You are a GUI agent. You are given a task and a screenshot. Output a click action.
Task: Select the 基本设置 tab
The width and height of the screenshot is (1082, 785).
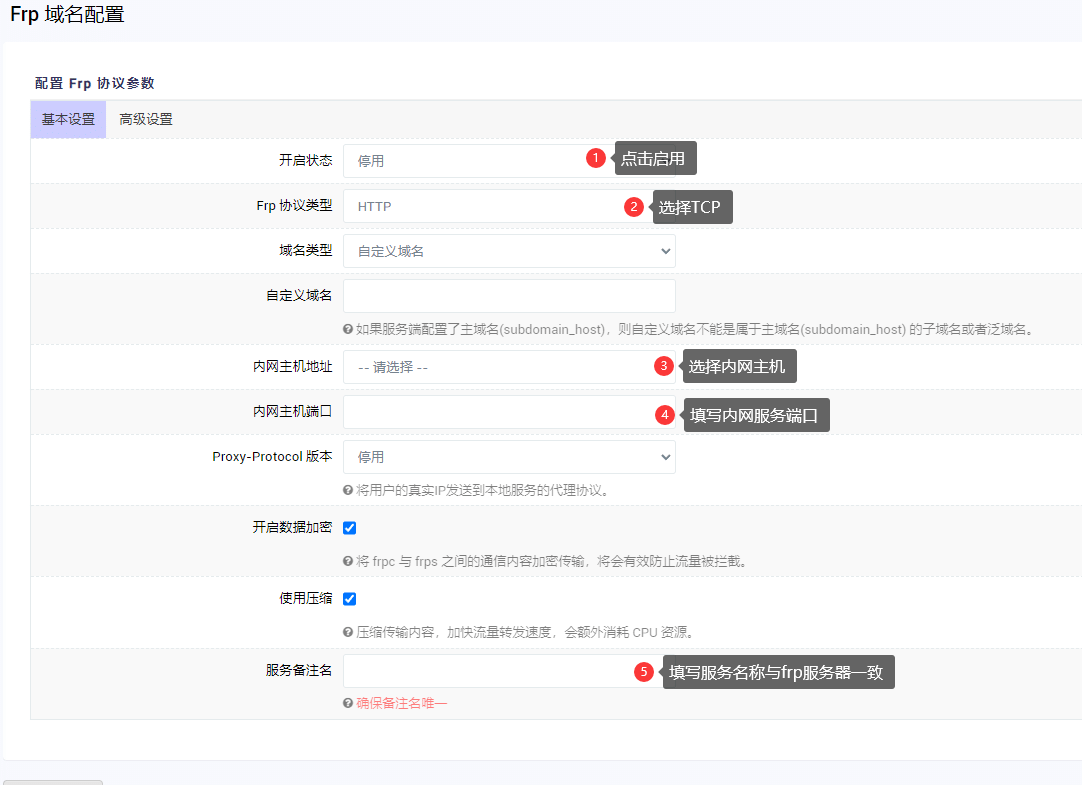click(x=68, y=119)
